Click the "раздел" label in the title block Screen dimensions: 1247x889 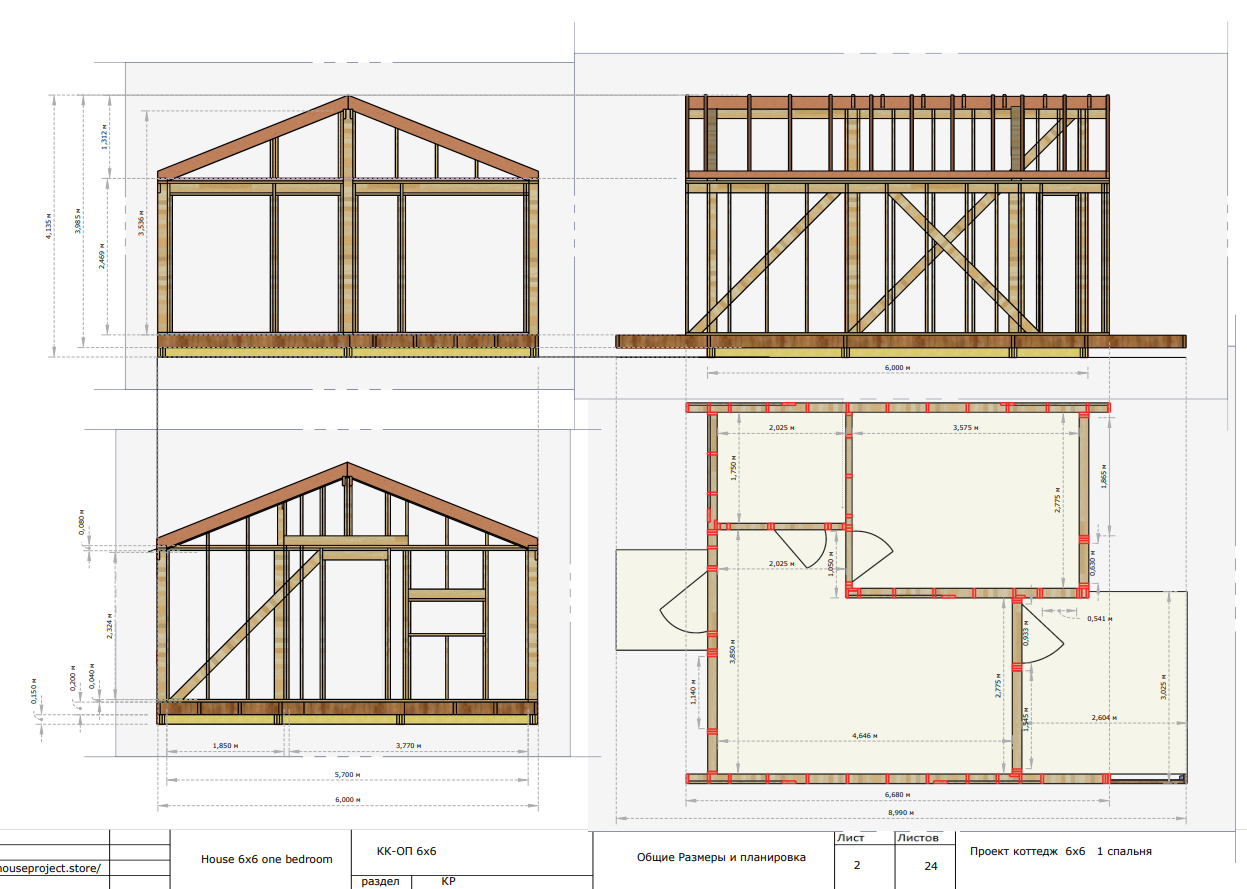pos(381,882)
